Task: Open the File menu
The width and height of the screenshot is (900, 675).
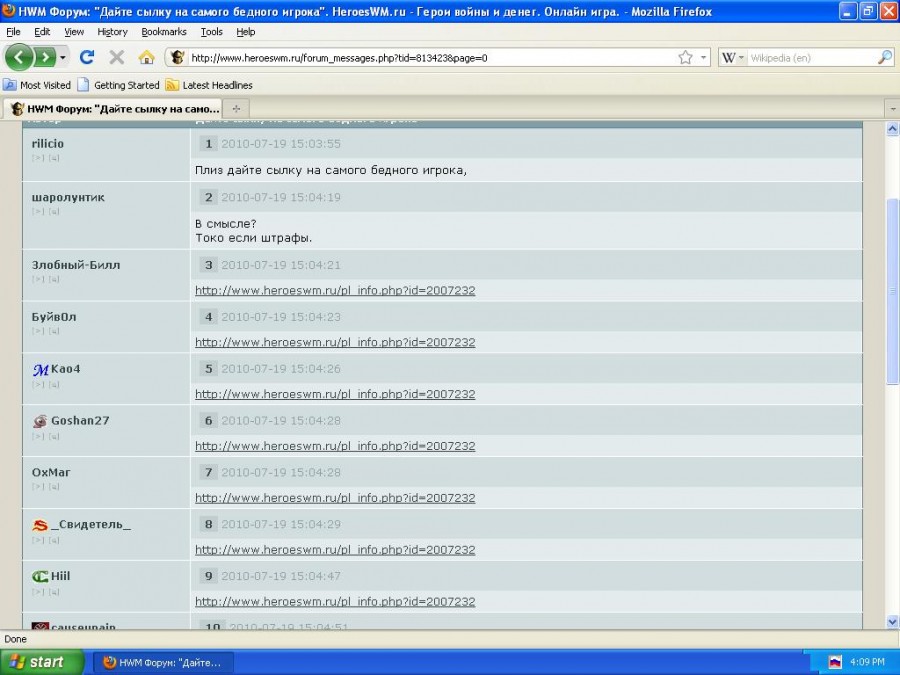Action: click(x=13, y=32)
